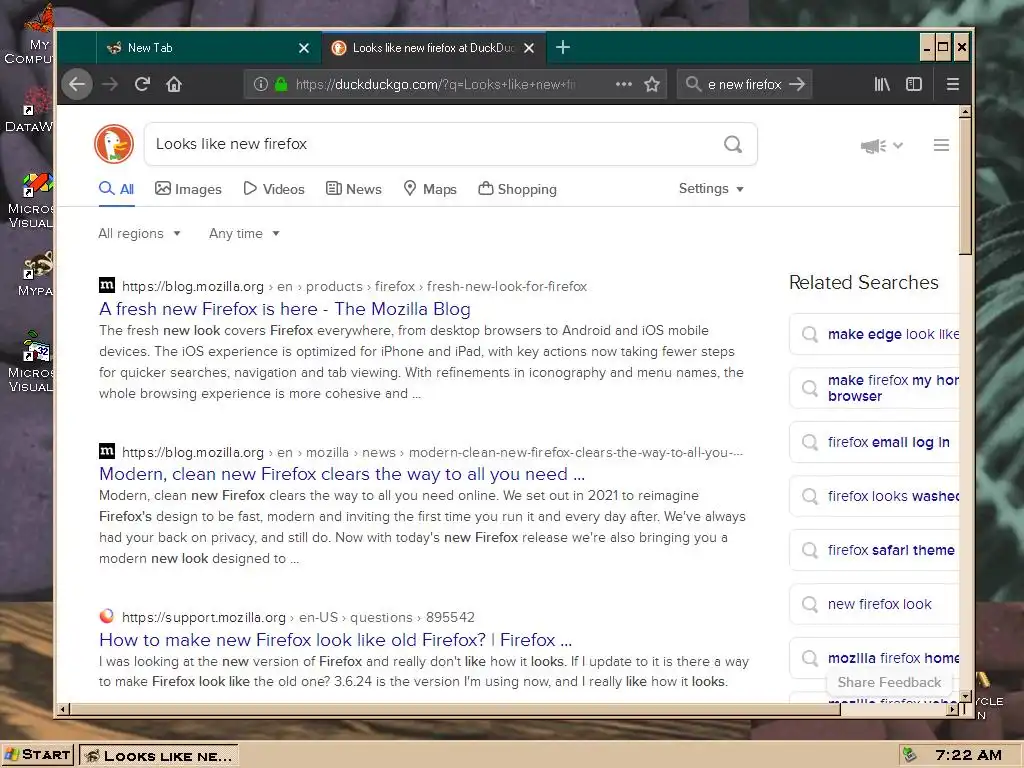Open the DuckDuckGo megaphone menu

click(x=882, y=146)
